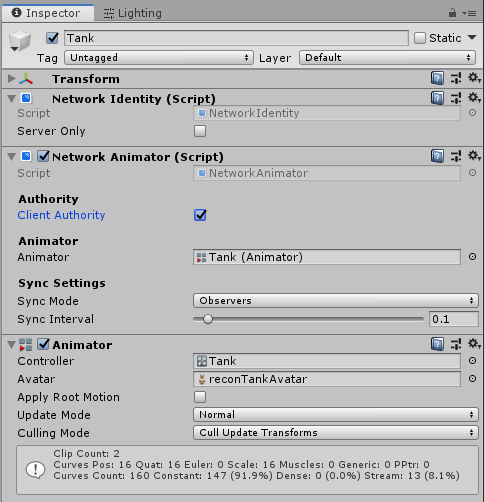Screen dimensions: 484x502
Task: Open object picker for Controller field
Action: pyautogui.click(x=472, y=361)
